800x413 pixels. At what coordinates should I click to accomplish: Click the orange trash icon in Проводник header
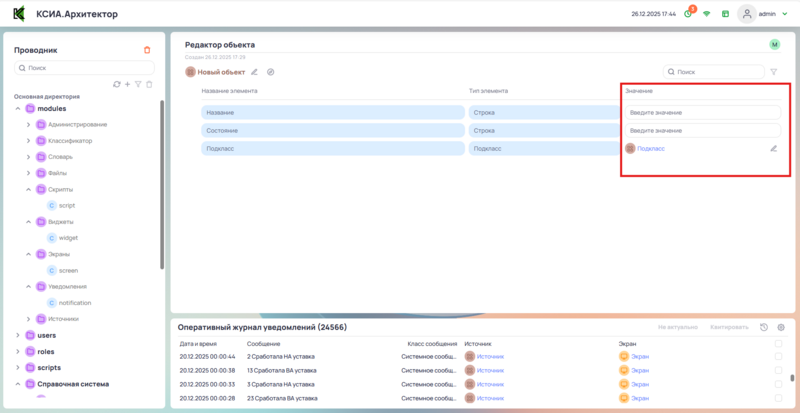[x=147, y=50]
